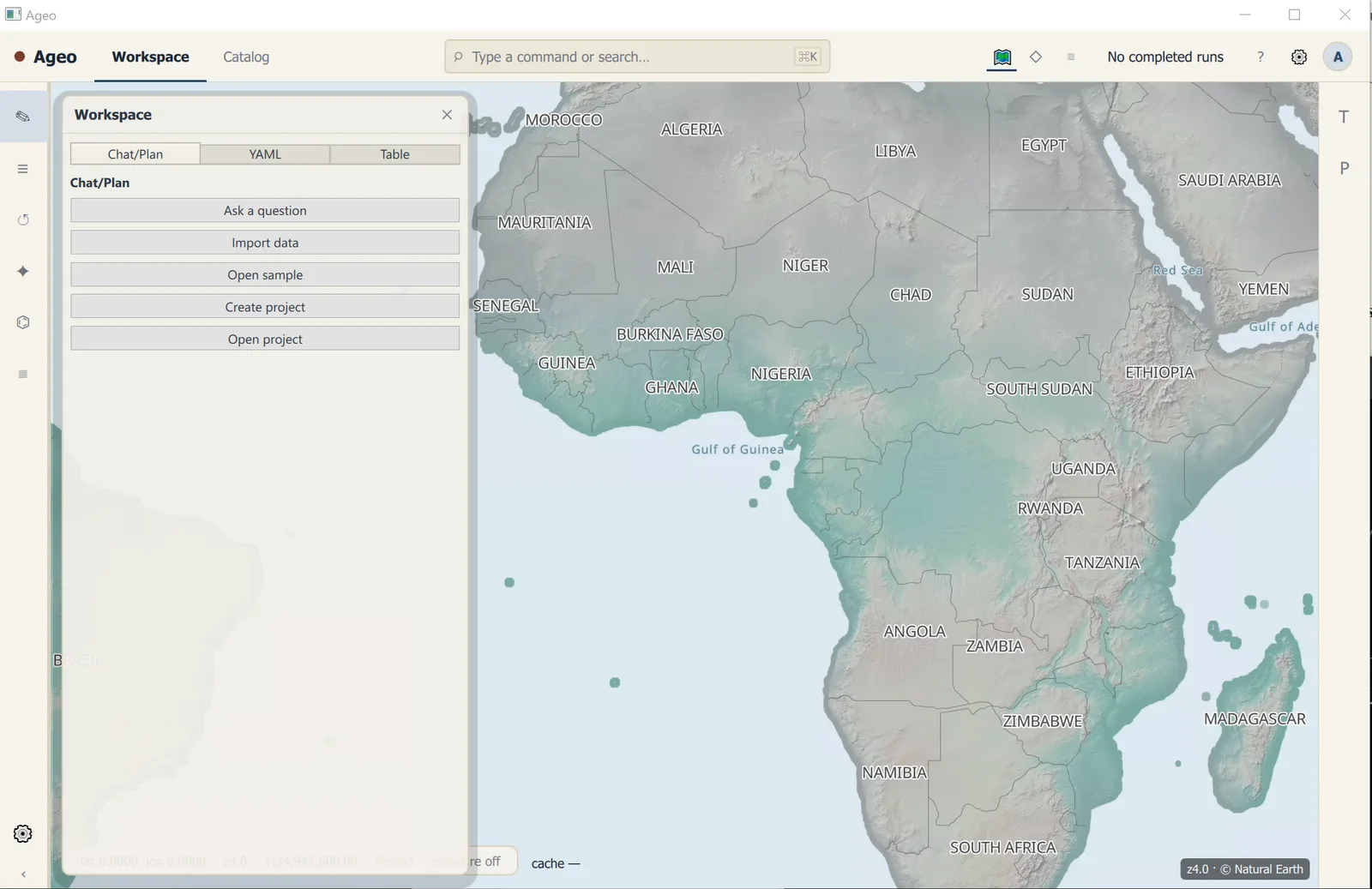This screenshot has height=889, width=1372.
Task: Open help via the question mark icon
Action: (1260, 57)
